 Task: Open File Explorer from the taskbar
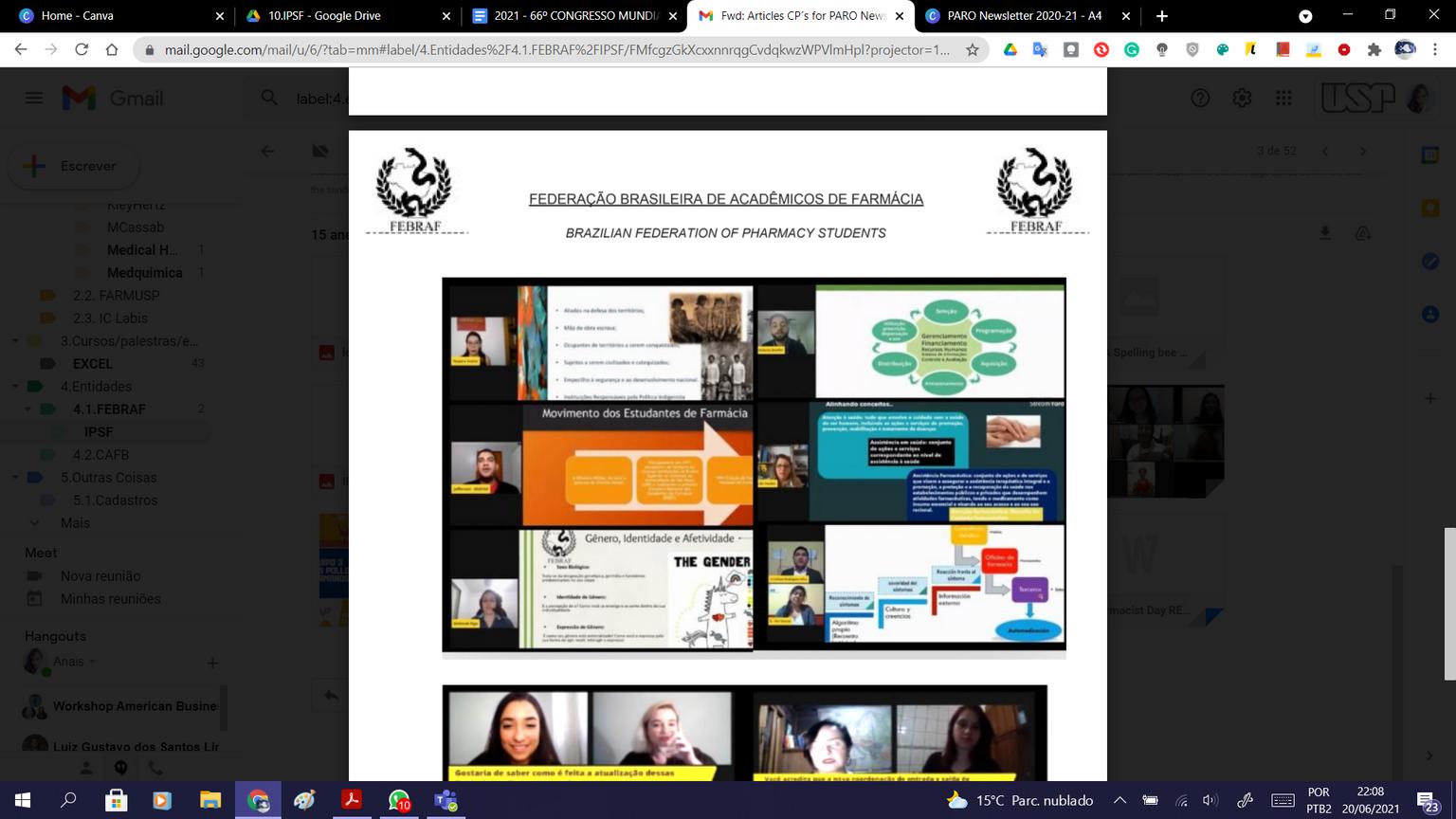pyautogui.click(x=210, y=800)
